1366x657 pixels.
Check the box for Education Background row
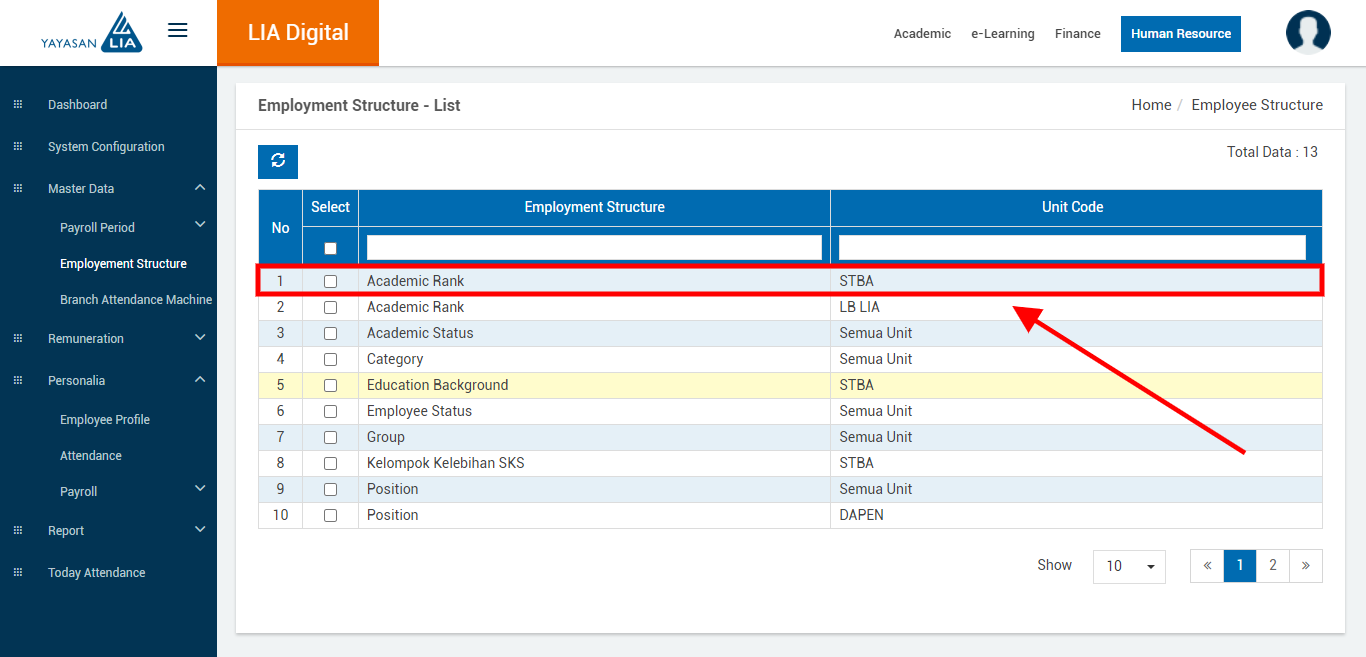(x=330, y=386)
